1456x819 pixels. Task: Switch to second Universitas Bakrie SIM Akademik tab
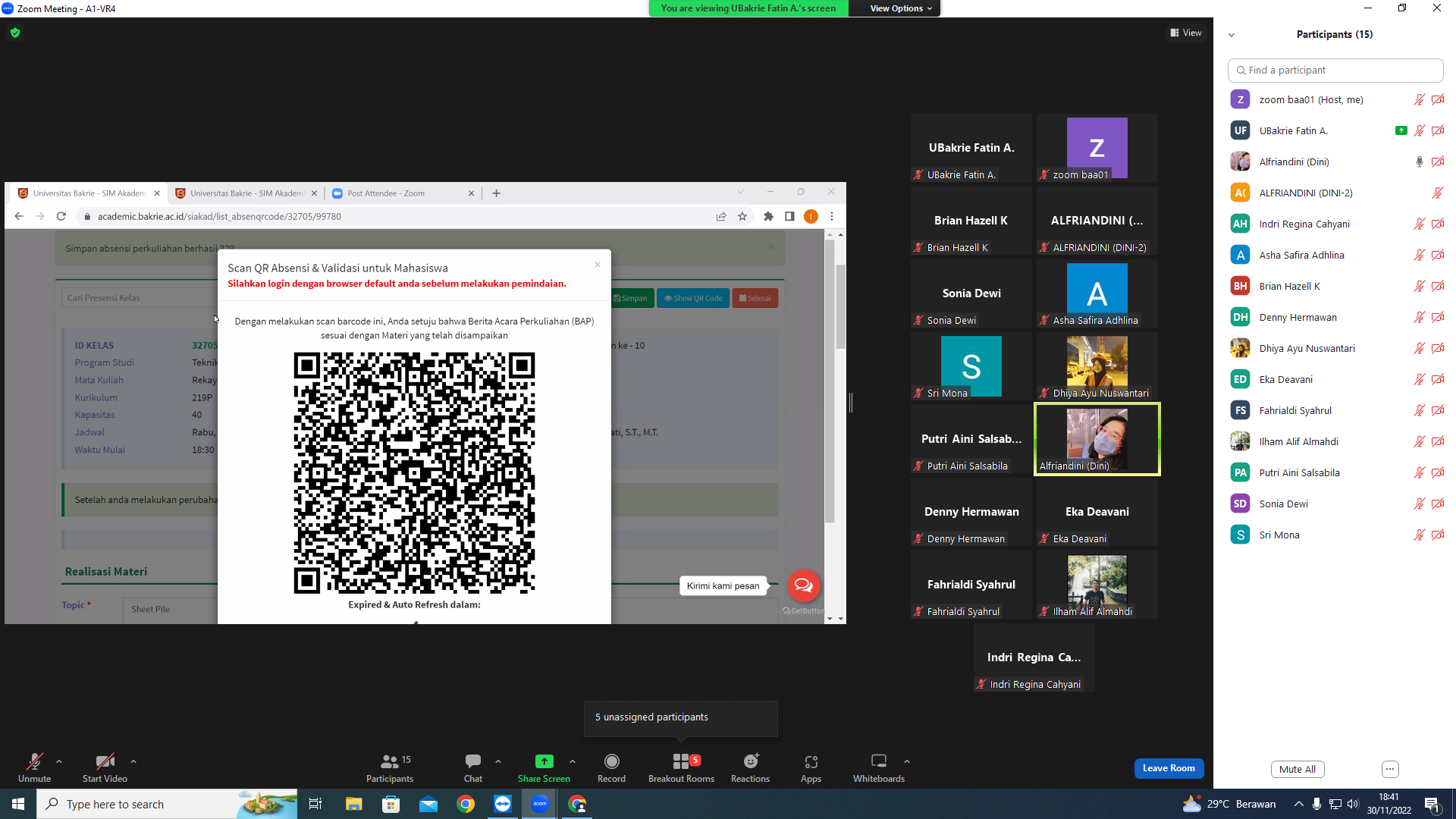pos(246,193)
